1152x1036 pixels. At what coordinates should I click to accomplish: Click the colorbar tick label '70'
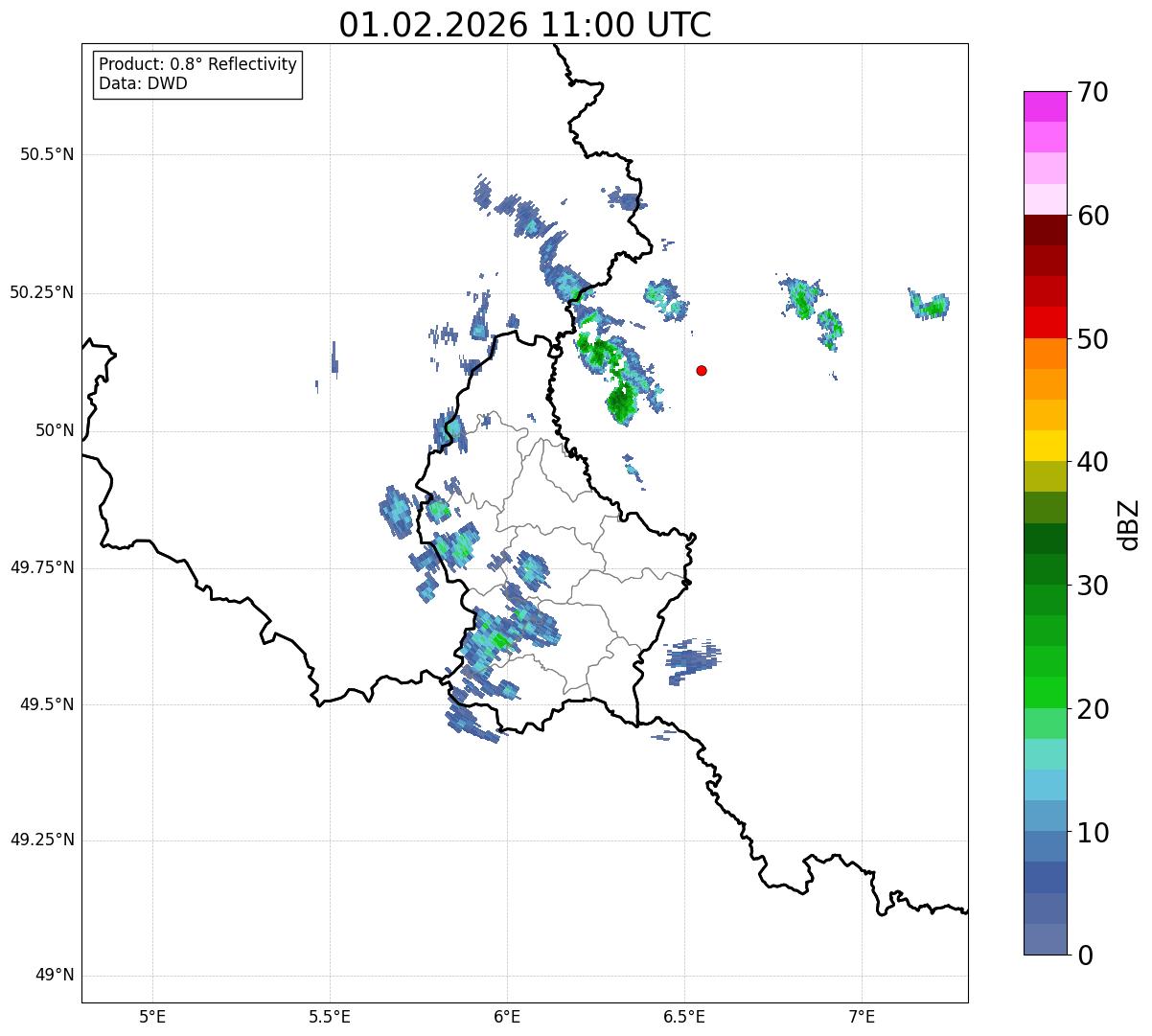pyautogui.click(x=1093, y=92)
